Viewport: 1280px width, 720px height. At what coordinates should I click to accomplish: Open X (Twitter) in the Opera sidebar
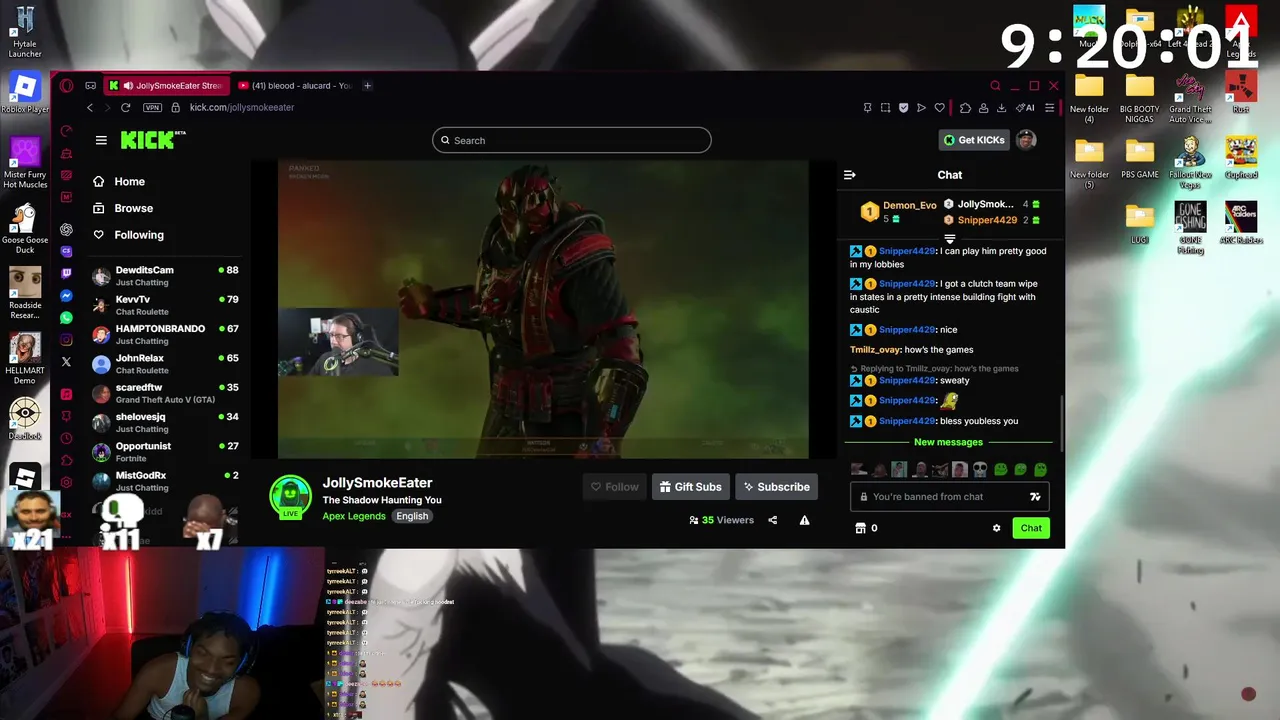66,362
